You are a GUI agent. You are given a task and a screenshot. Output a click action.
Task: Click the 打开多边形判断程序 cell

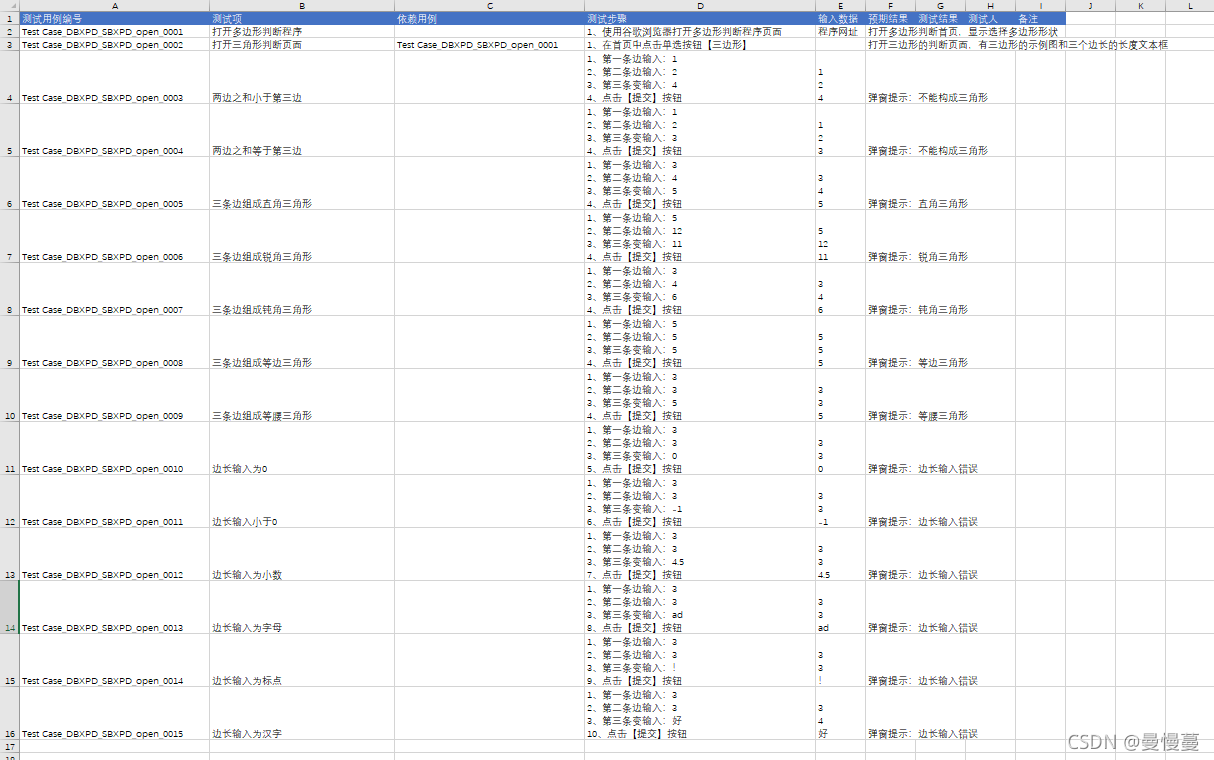pyautogui.click(x=302, y=32)
